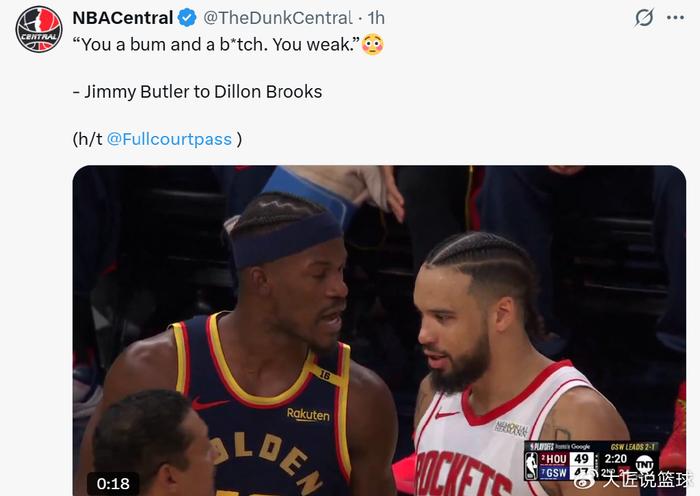Image resolution: width=700 pixels, height=496 pixels.
Task: Click the Rakuten jersey sponsor patch
Action: pos(308,415)
